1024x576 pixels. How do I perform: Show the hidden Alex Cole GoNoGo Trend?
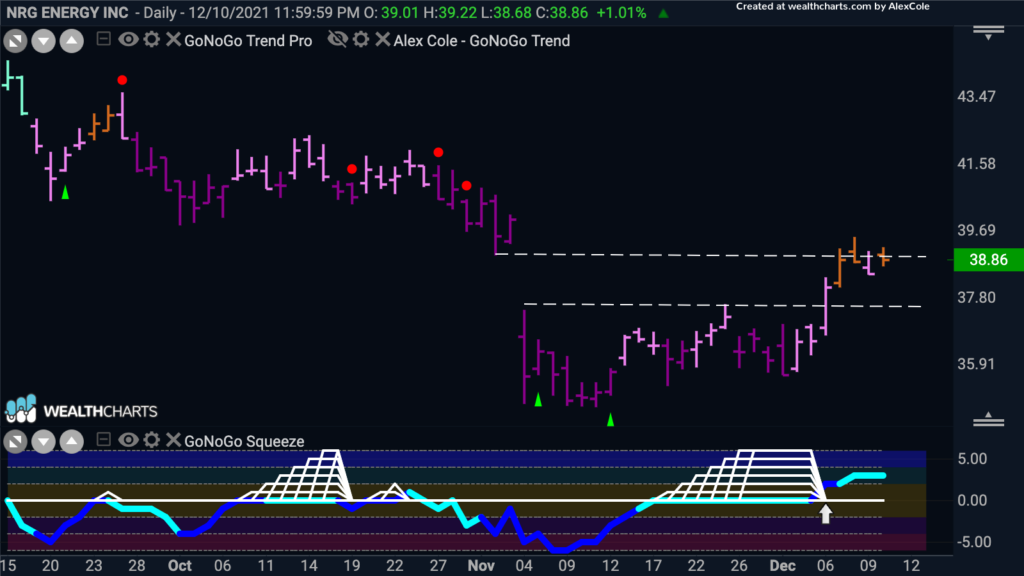[x=338, y=40]
